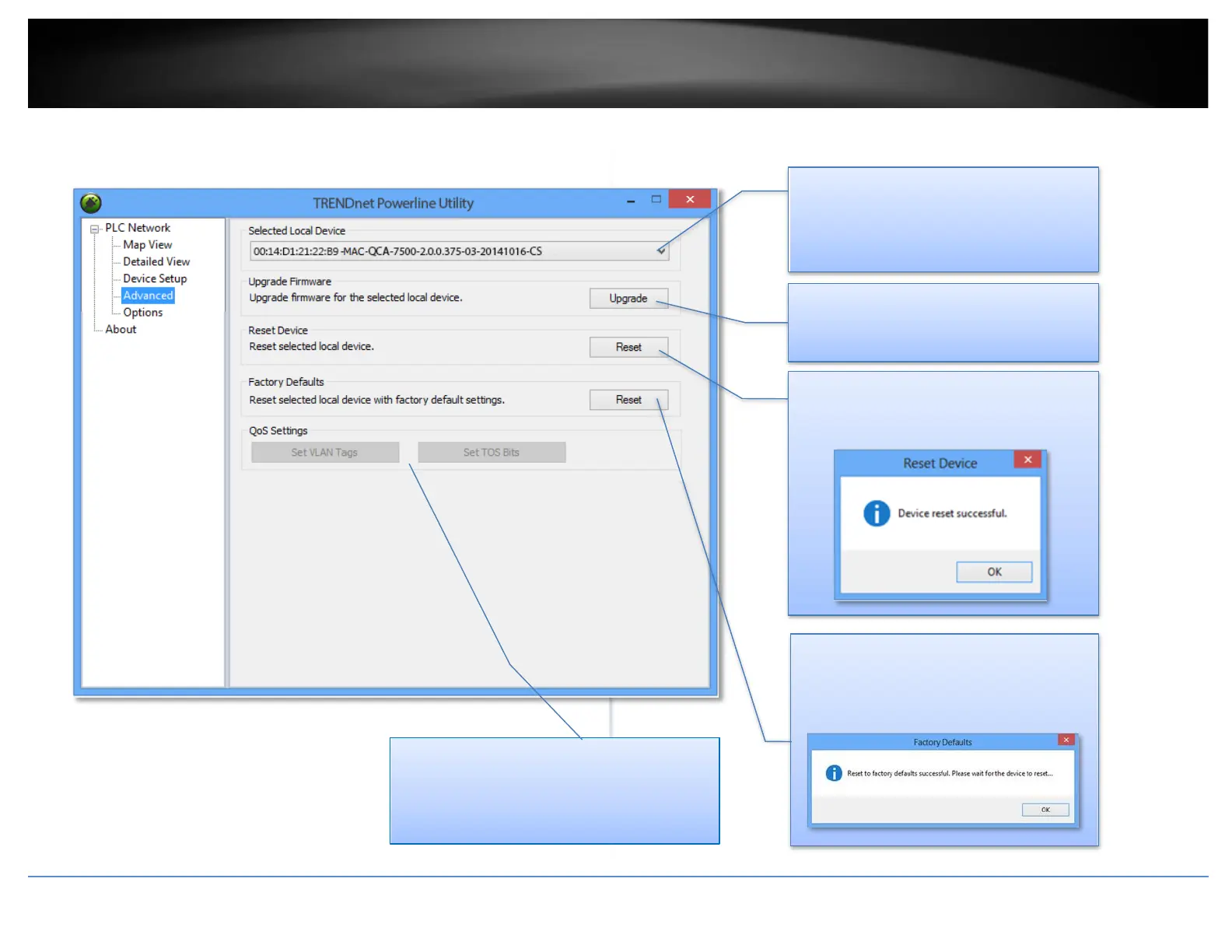Click the 'Factory Defaults' dialog title bar text
This screenshot has width=1232, height=952.
click(942, 743)
